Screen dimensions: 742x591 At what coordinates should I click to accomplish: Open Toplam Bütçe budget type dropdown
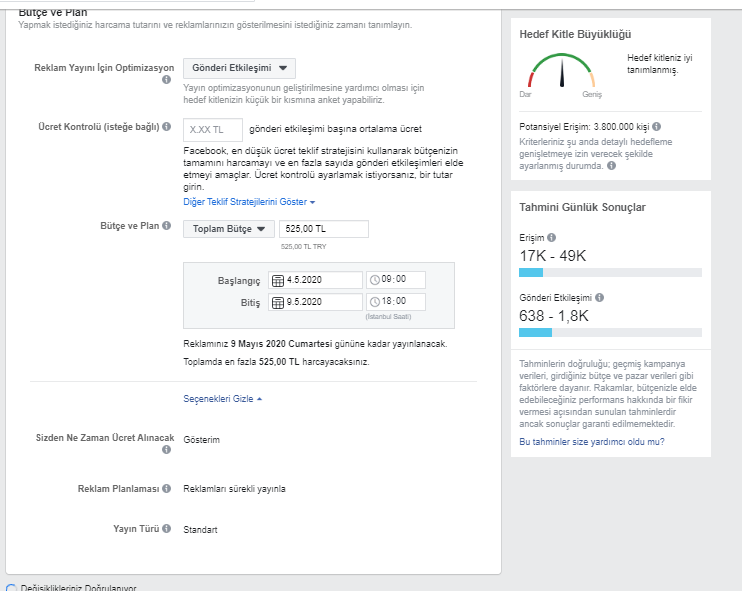[x=229, y=229]
